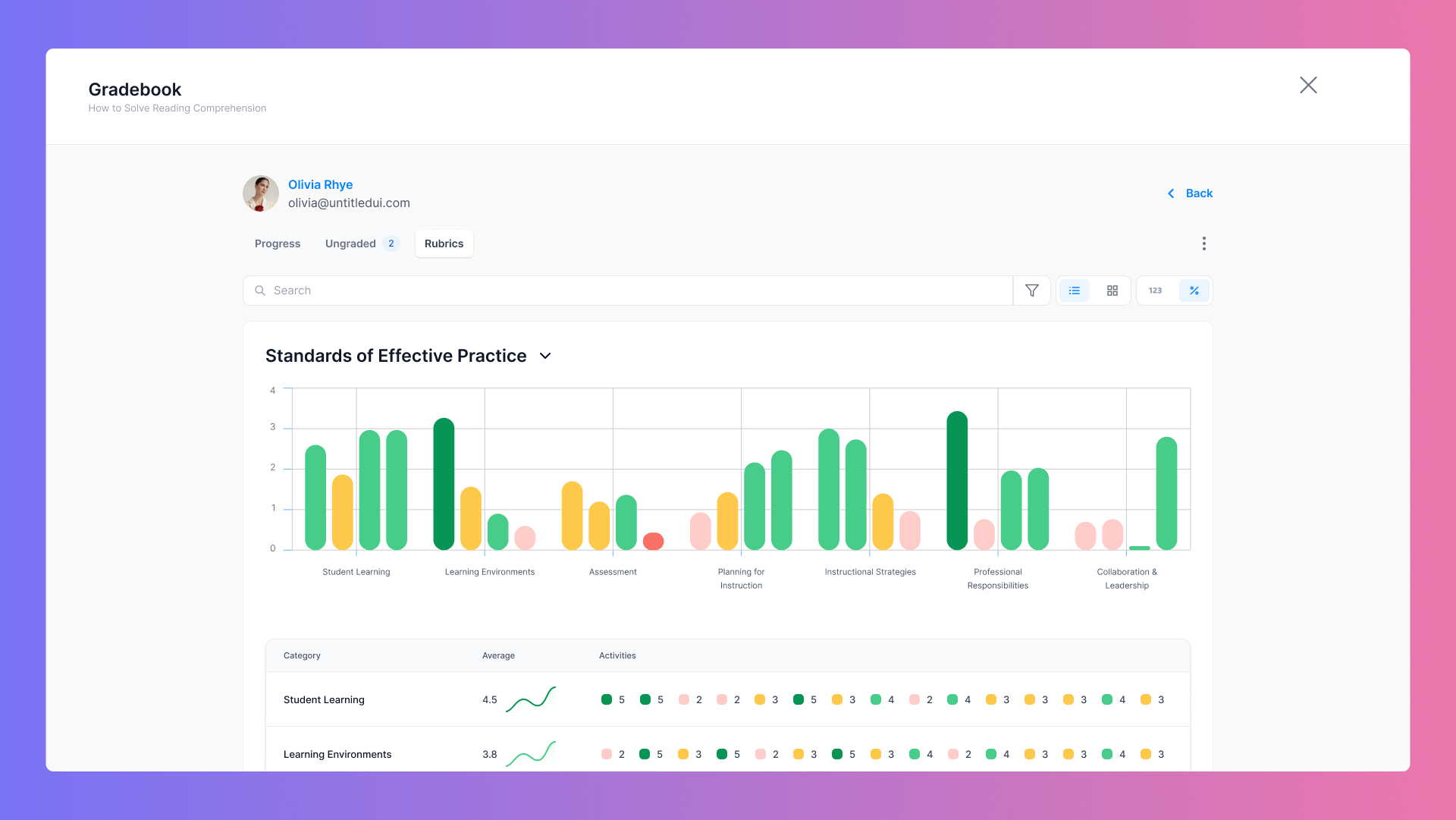Click the Gradebook dialog title
The height and width of the screenshot is (820, 1456).
click(x=135, y=90)
